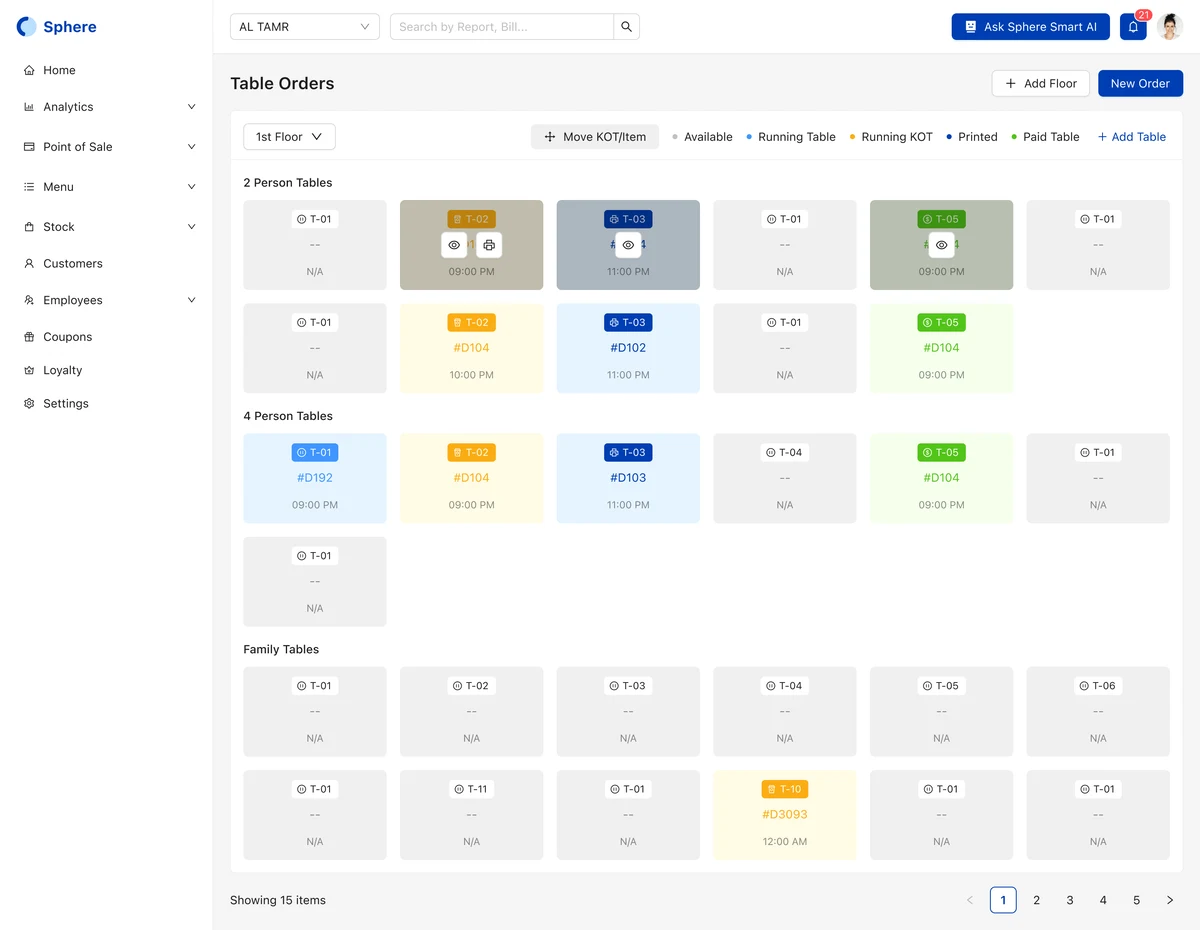Open yellow T-10 card #D3093
Screen dimensions: 1200x930
[785, 815]
